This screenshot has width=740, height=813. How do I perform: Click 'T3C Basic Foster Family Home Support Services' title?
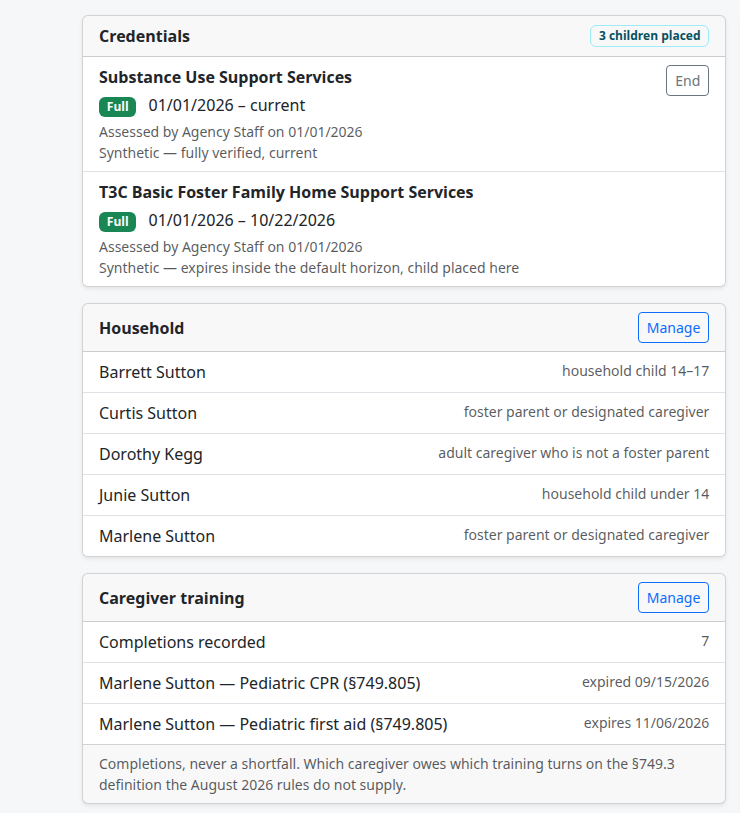click(286, 192)
